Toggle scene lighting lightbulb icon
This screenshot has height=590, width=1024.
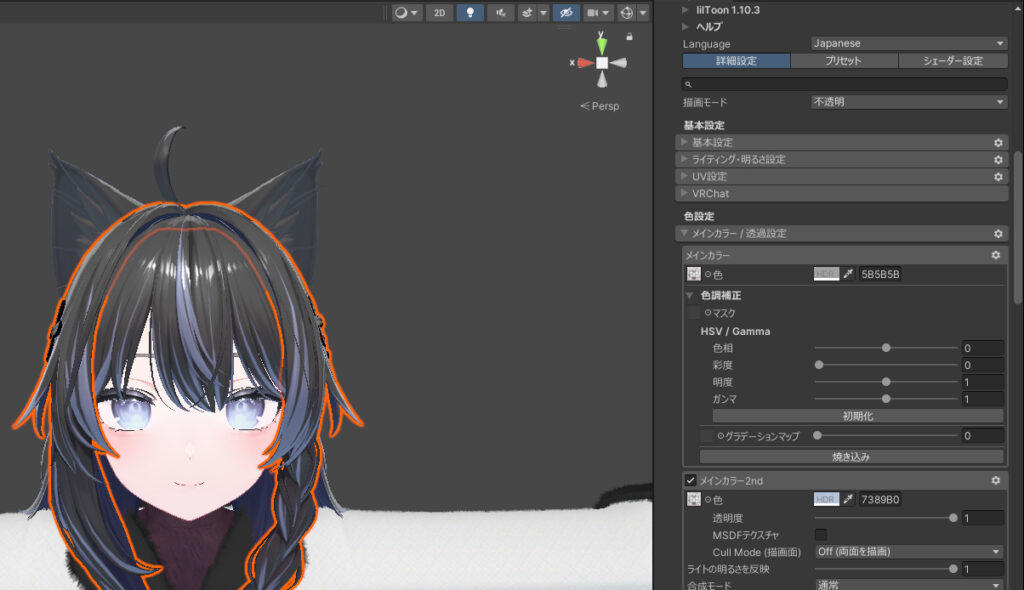(470, 13)
